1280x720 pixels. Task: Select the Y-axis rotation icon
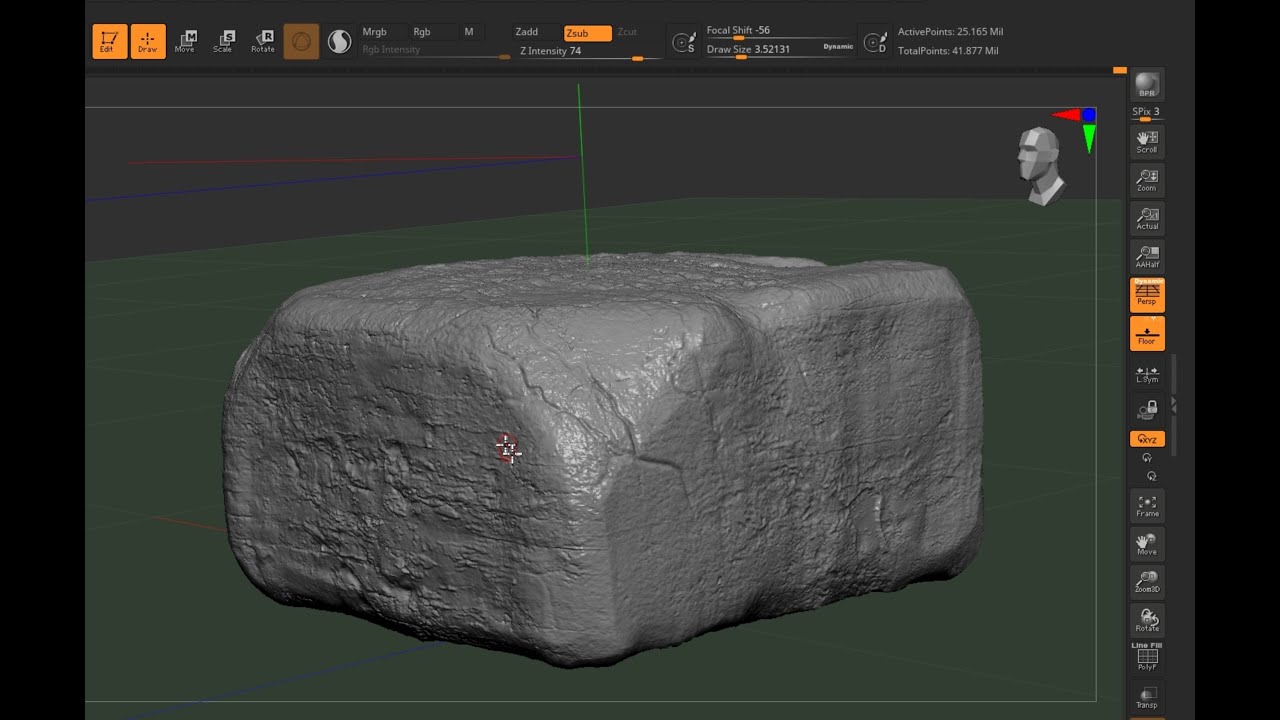pos(1147,459)
